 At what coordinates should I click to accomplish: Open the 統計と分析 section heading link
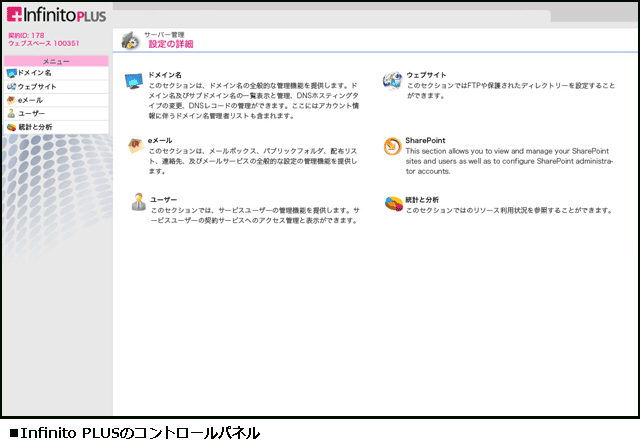click(x=422, y=200)
